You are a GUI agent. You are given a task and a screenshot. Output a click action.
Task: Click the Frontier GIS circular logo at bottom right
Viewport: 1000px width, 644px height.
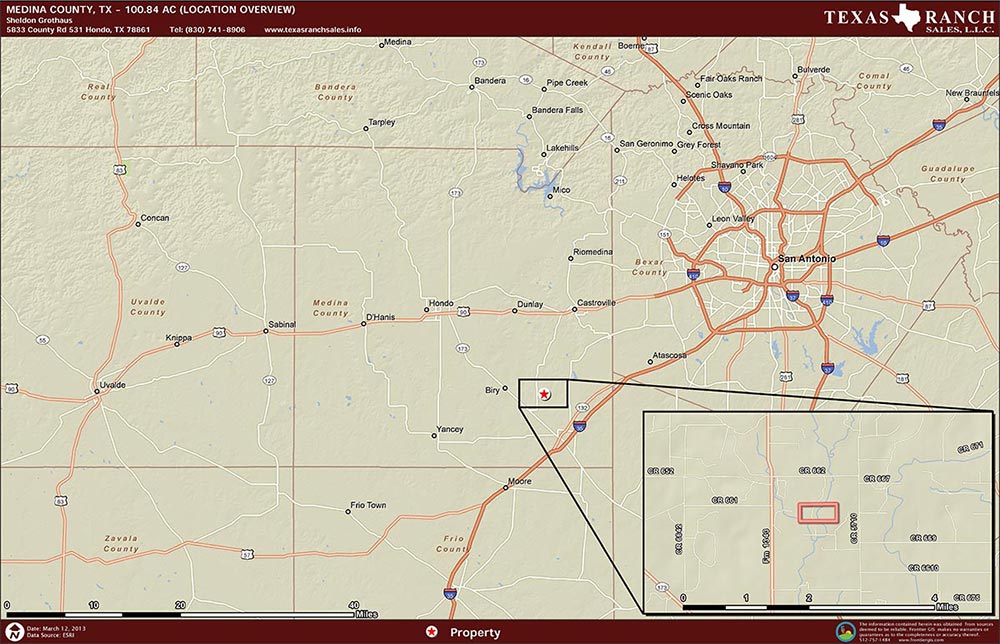pyautogui.click(x=845, y=630)
